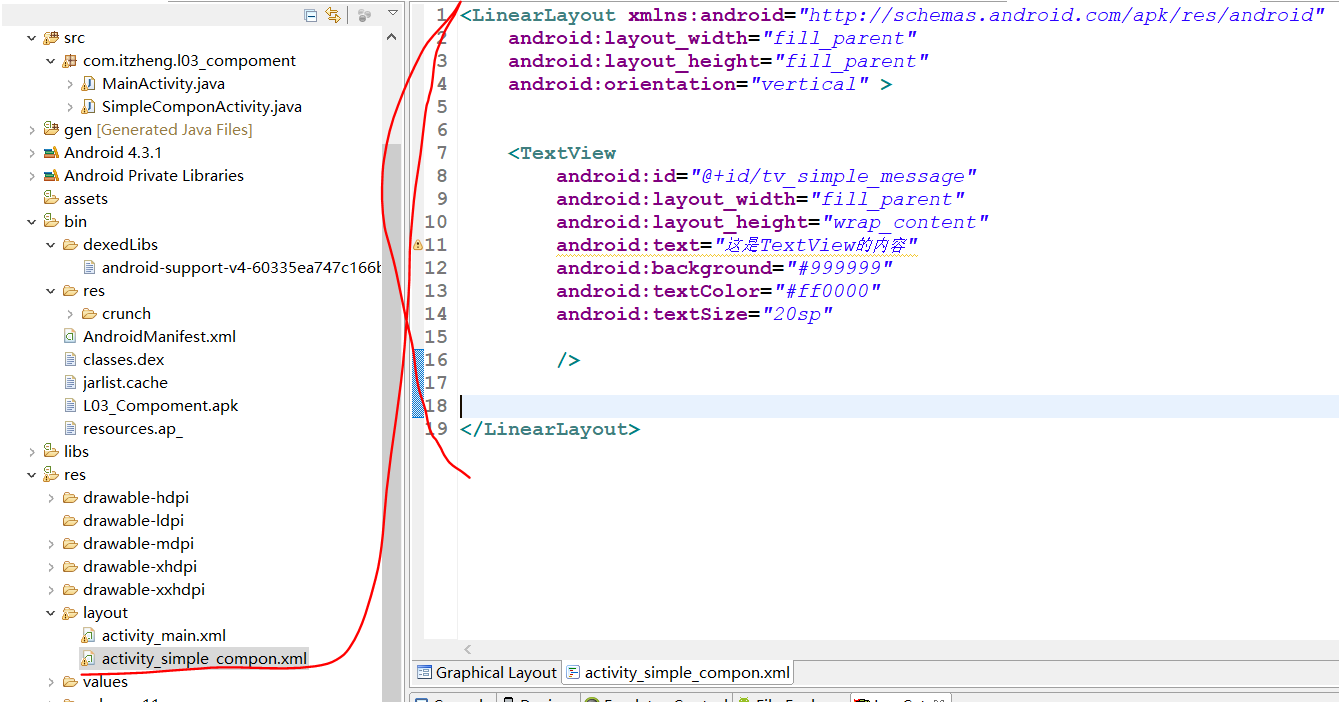1339x702 pixels.
Task: Expand the libs folder arrow
Action: tap(32, 452)
